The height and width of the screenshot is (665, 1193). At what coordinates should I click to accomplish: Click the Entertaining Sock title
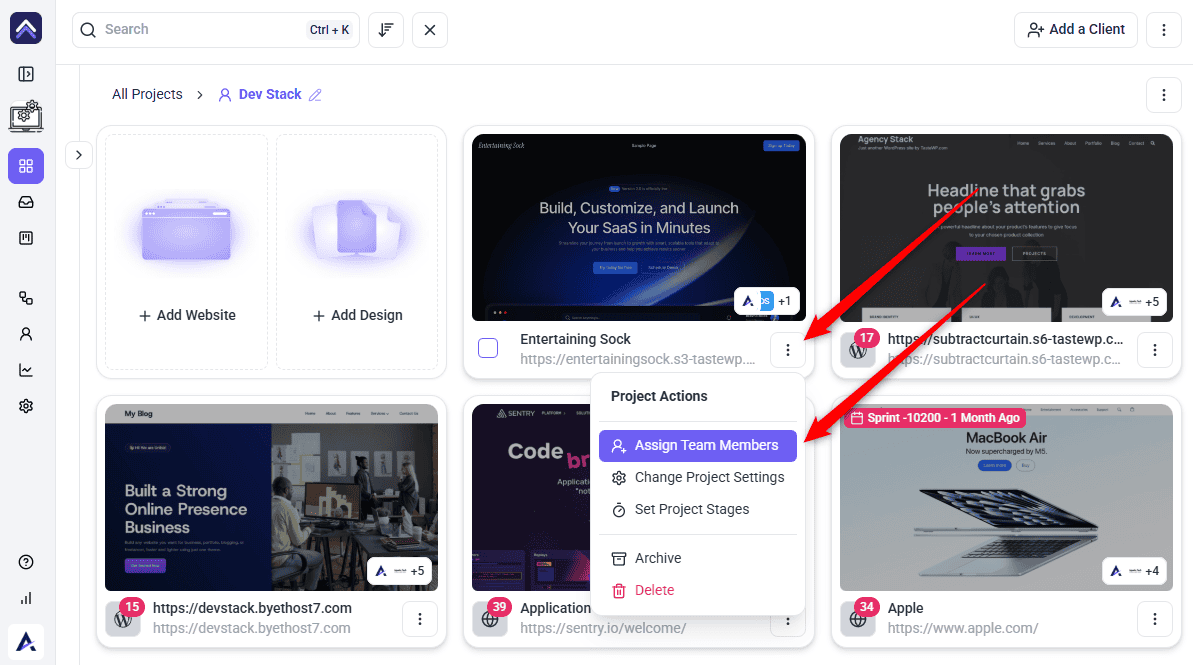575,339
